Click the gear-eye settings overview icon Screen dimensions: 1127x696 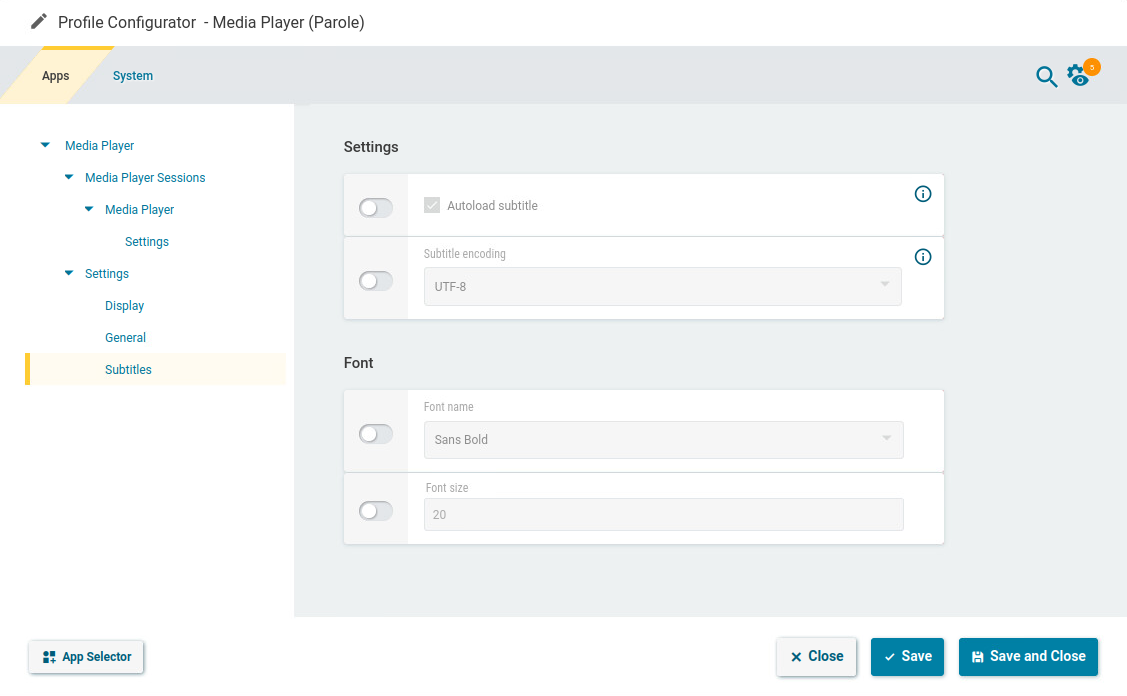[1078, 76]
